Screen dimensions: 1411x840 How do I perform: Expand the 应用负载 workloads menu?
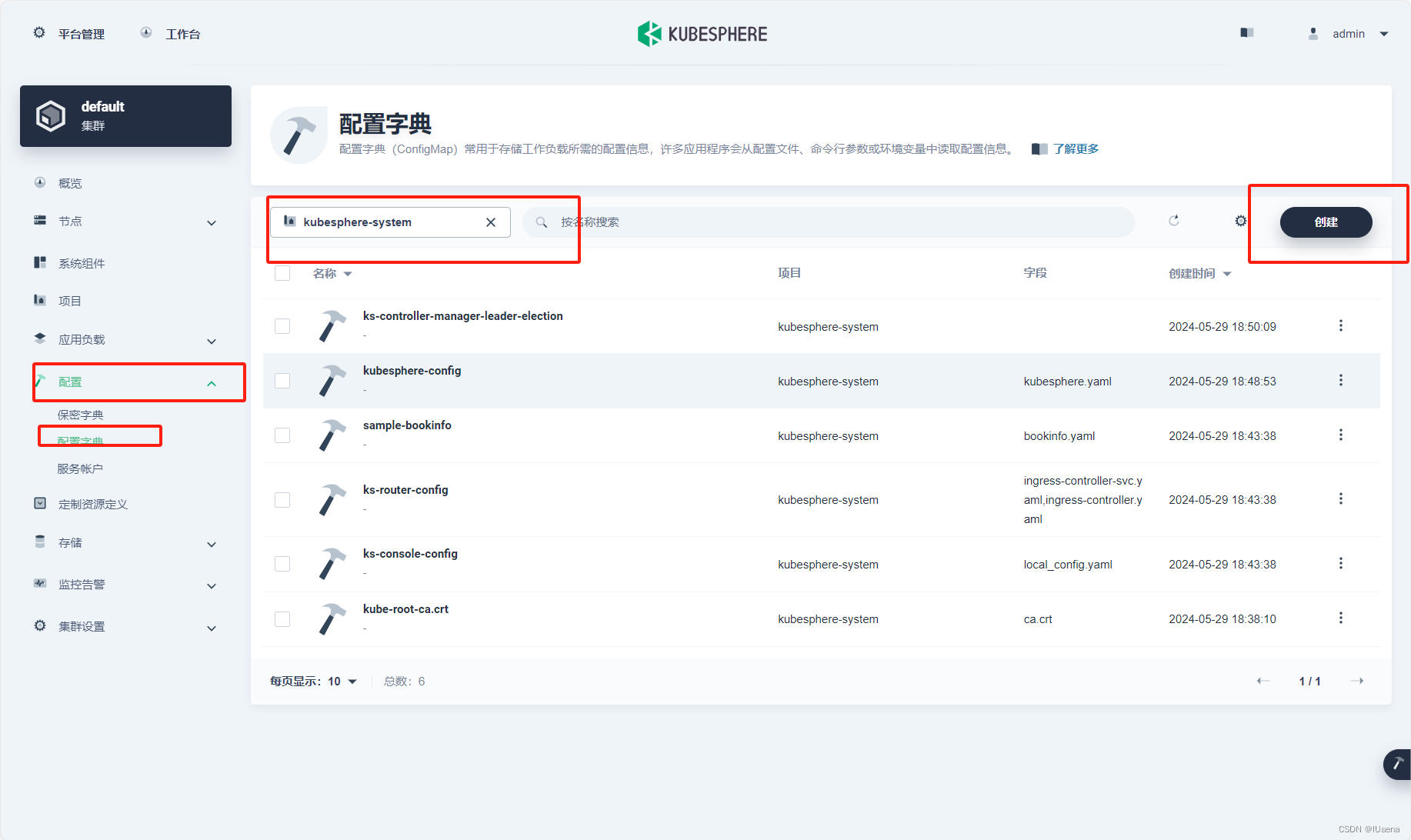125,340
